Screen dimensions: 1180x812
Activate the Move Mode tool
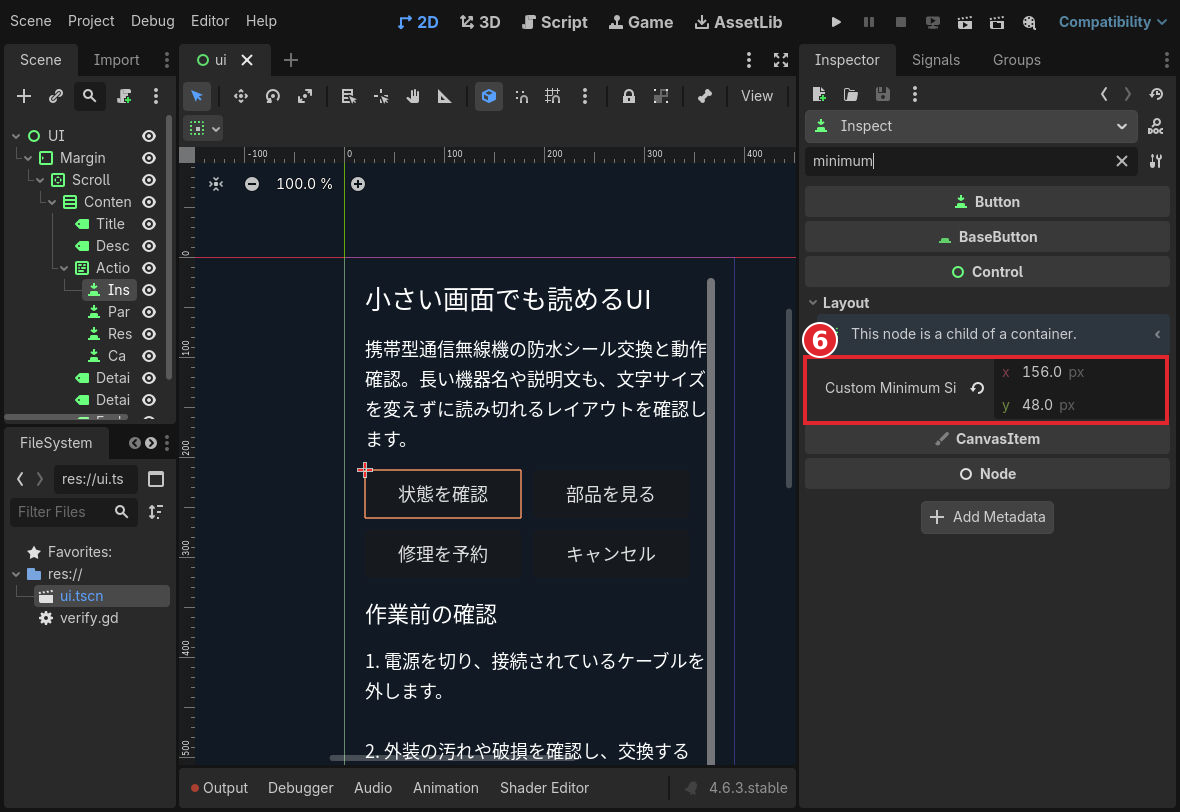pyautogui.click(x=241, y=96)
